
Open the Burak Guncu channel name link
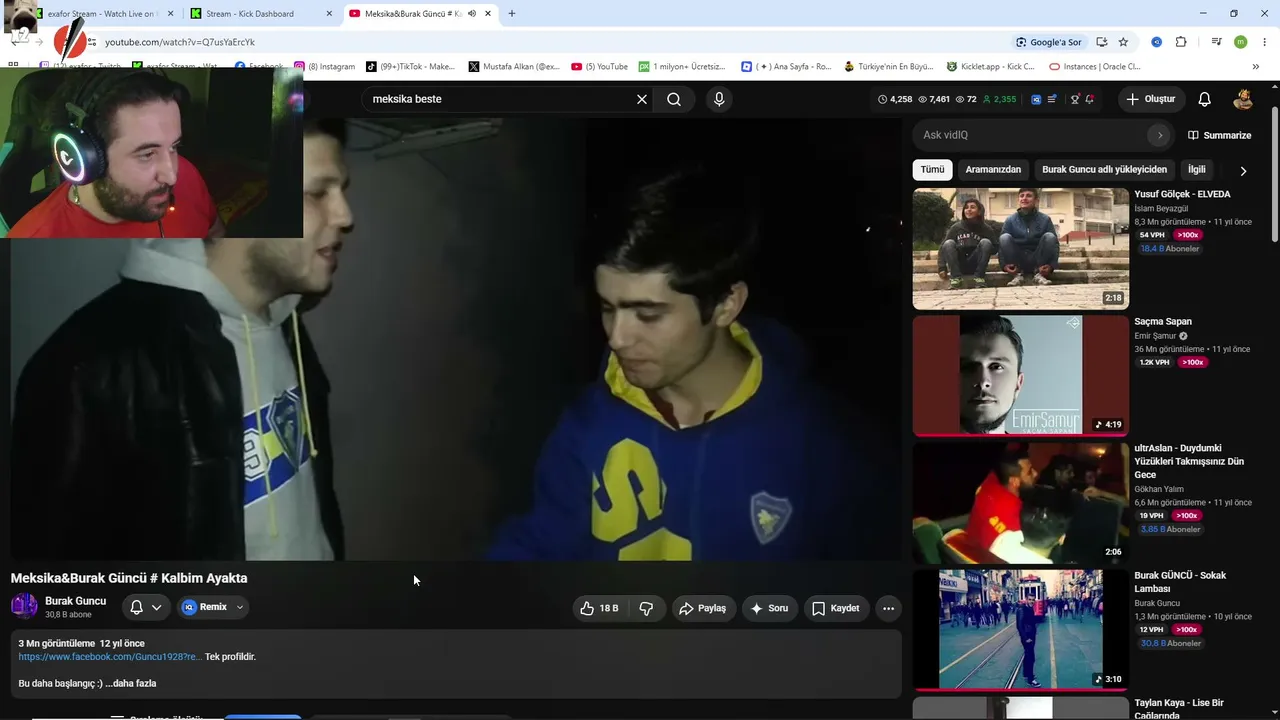click(75, 601)
